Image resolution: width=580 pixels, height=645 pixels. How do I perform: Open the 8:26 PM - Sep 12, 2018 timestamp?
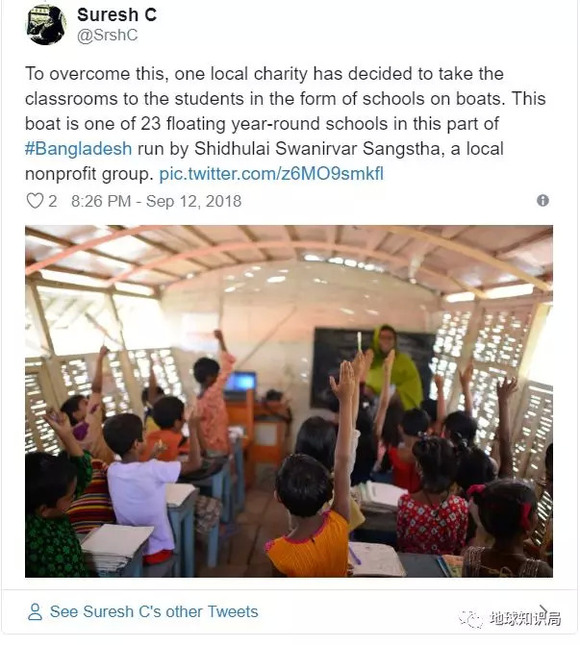[x=156, y=201]
